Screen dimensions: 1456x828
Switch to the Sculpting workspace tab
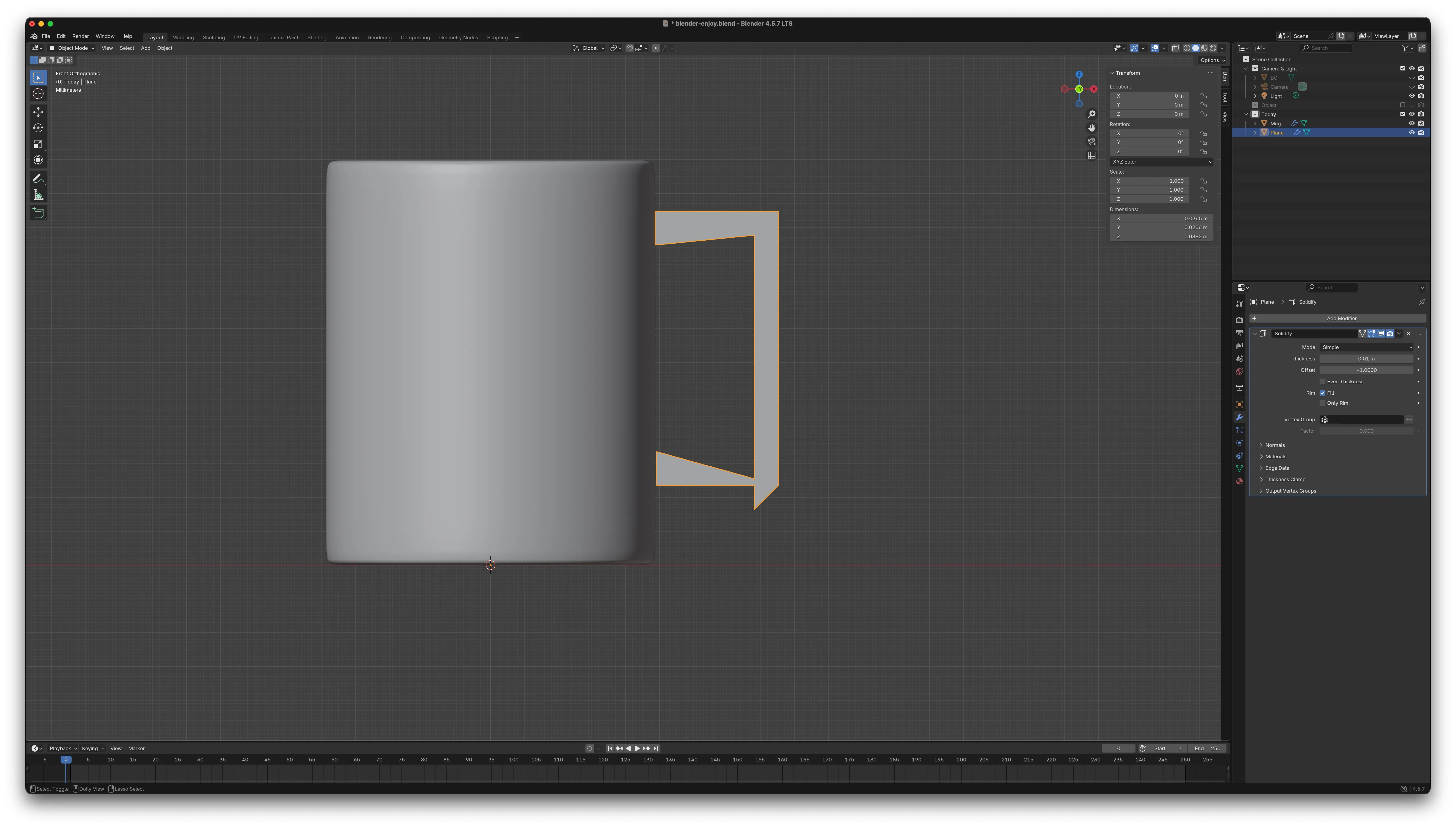pos(214,38)
